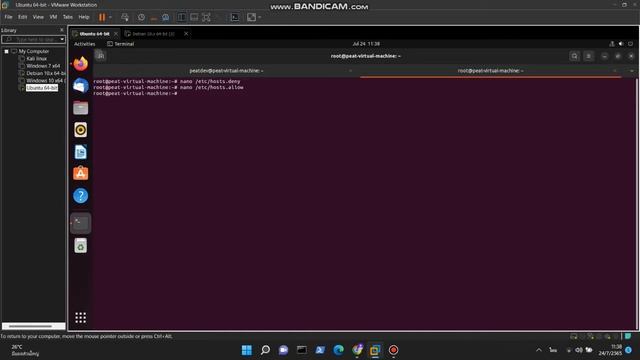This screenshot has width=640, height=360.
Task: Open Ubuntu system status menu
Action: pos(621,44)
